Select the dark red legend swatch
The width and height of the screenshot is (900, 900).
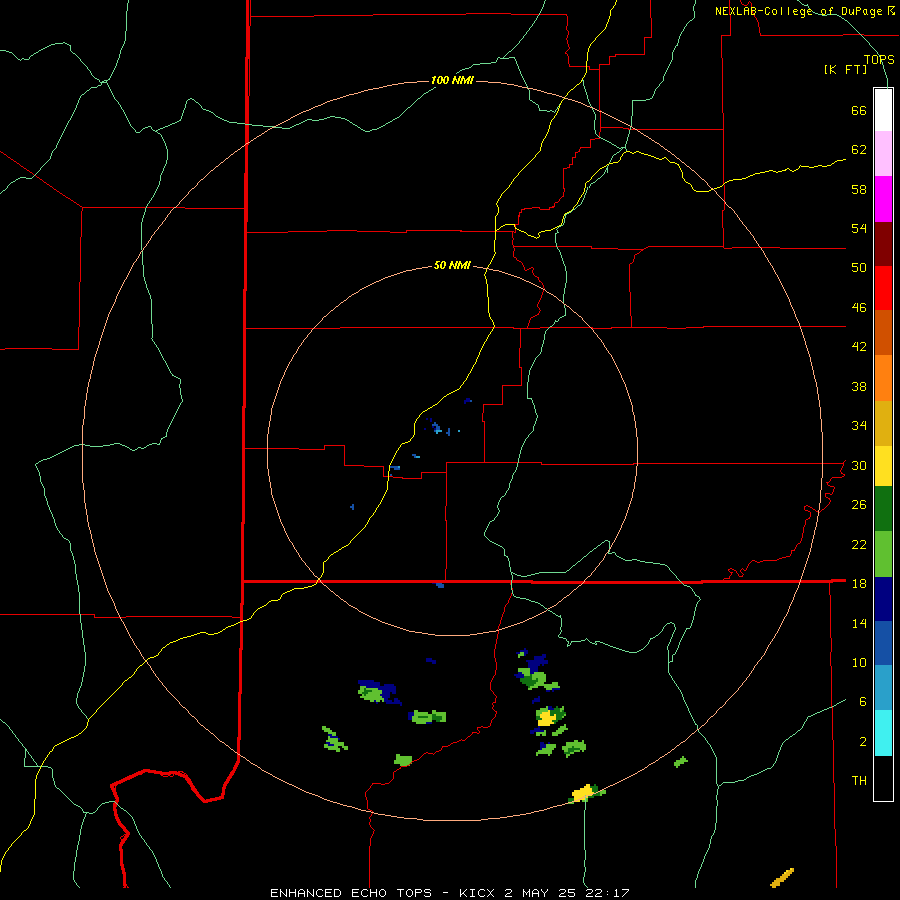click(883, 244)
